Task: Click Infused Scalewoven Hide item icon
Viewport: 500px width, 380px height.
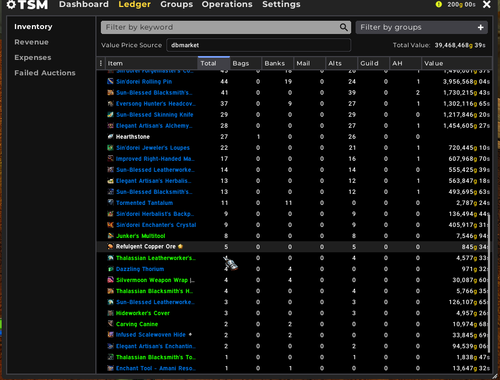Action: pos(110,334)
